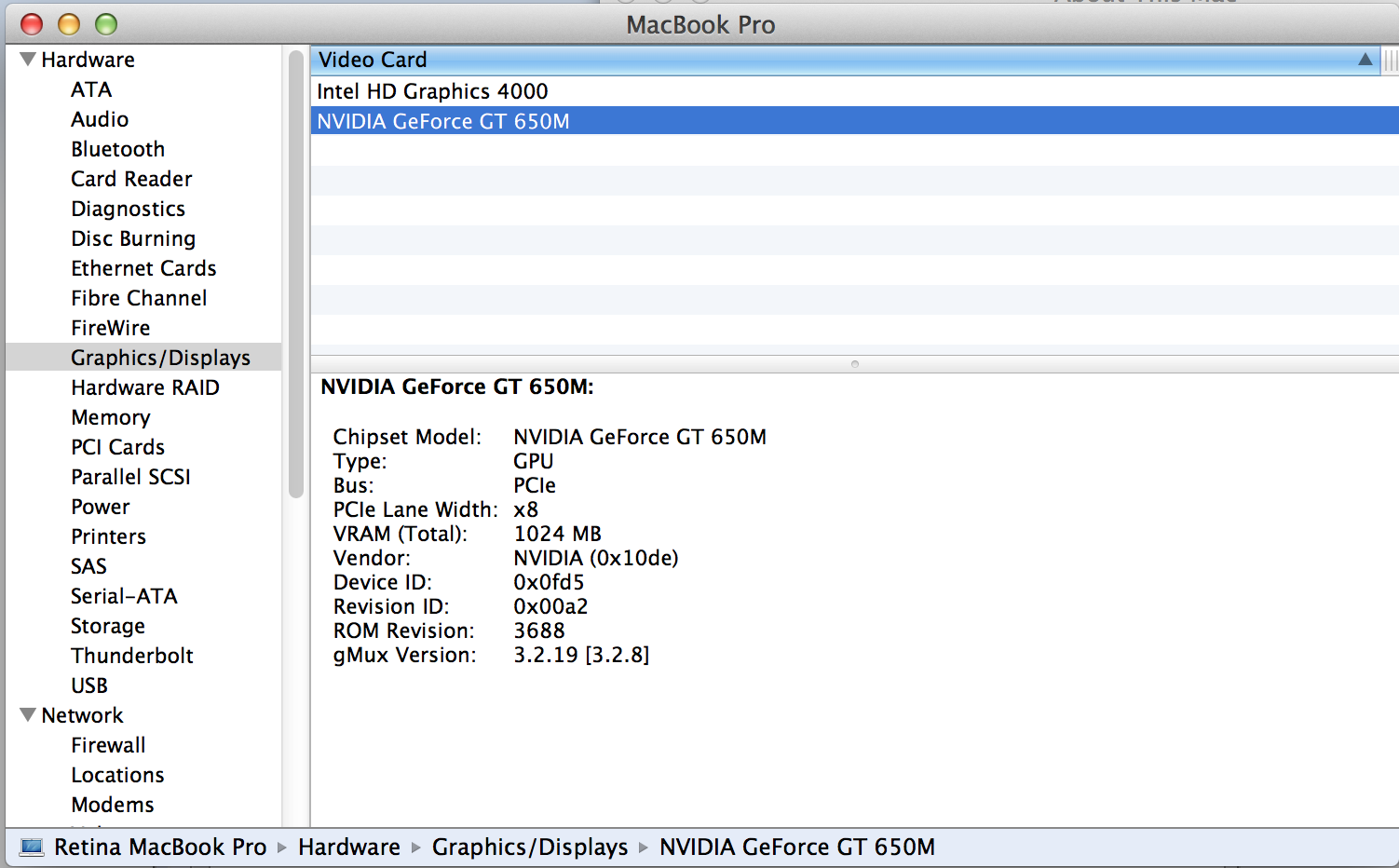Image resolution: width=1399 pixels, height=868 pixels.
Task: Click Graphics/Displays in the path bar
Action: coord(530,848)
